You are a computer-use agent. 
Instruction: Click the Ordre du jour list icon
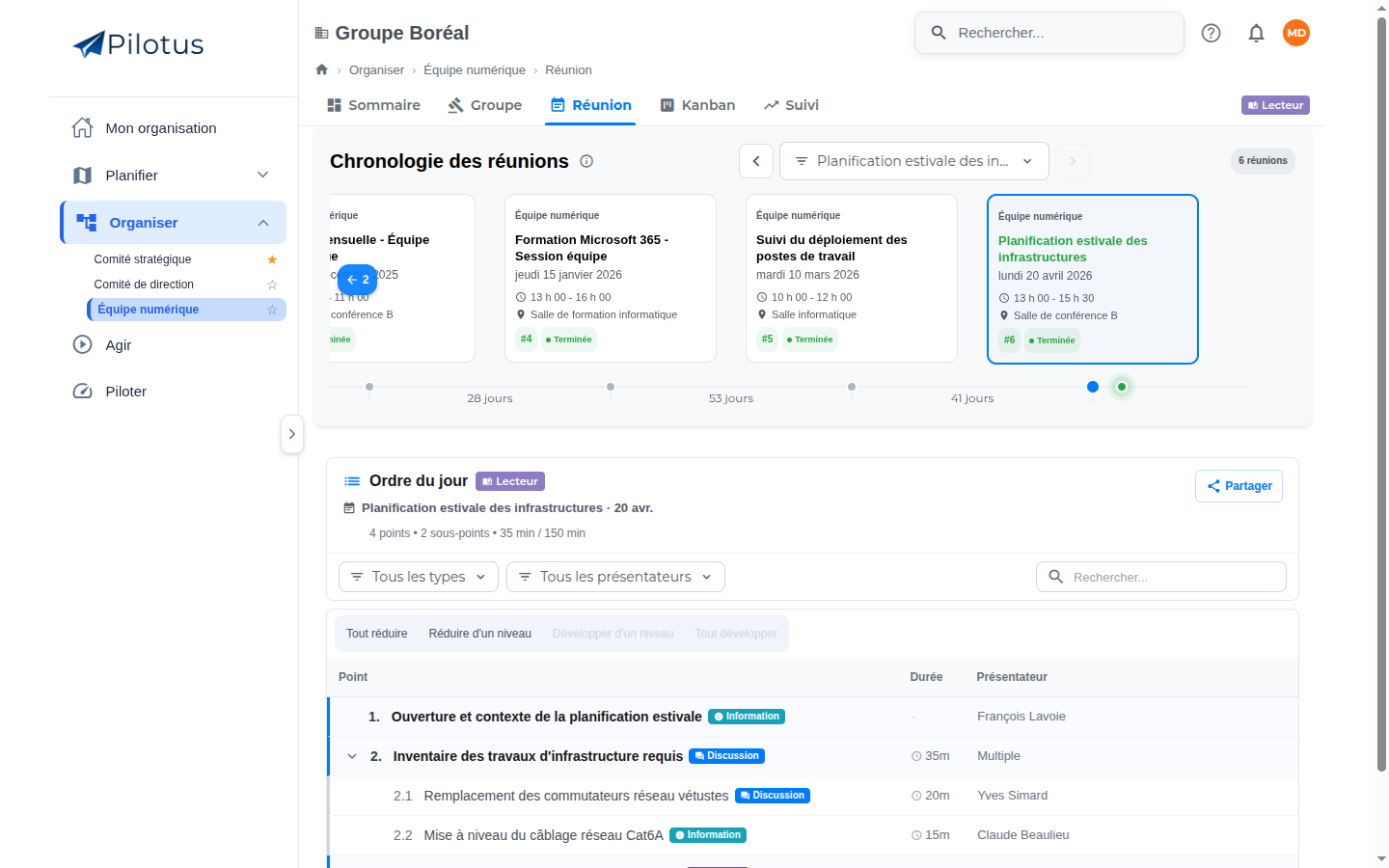pyautogui.click(x=352, y=481)
